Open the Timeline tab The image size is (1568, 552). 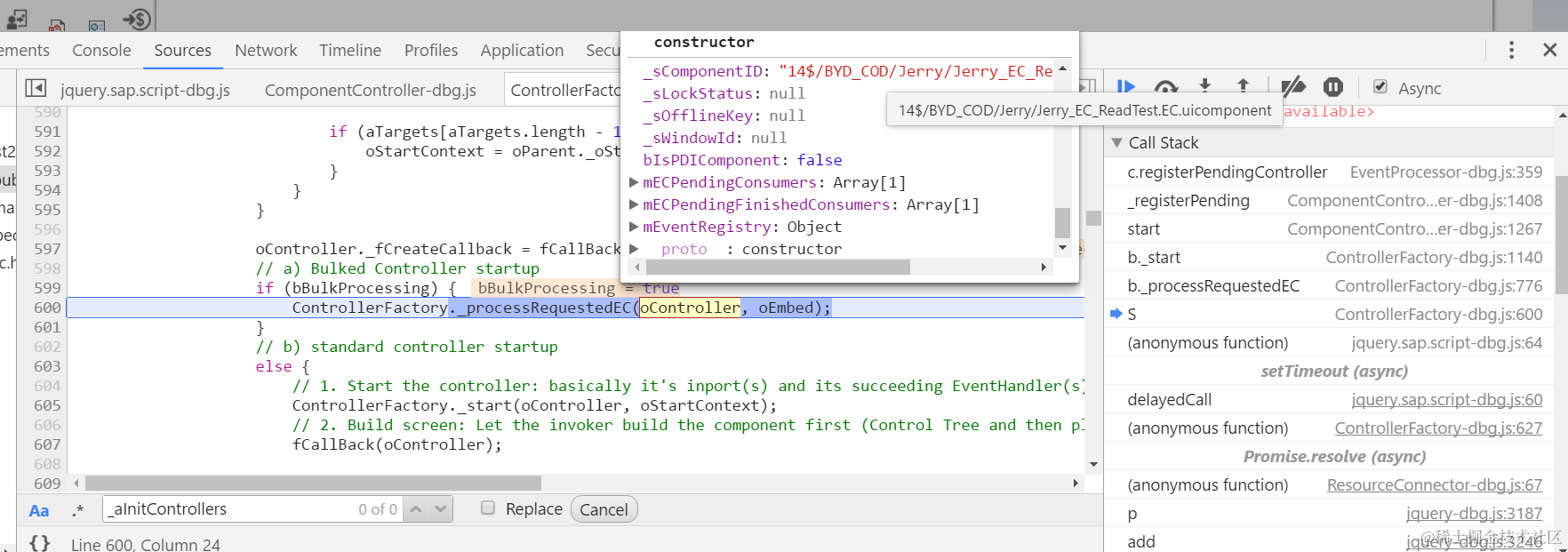tap(350, 51)
